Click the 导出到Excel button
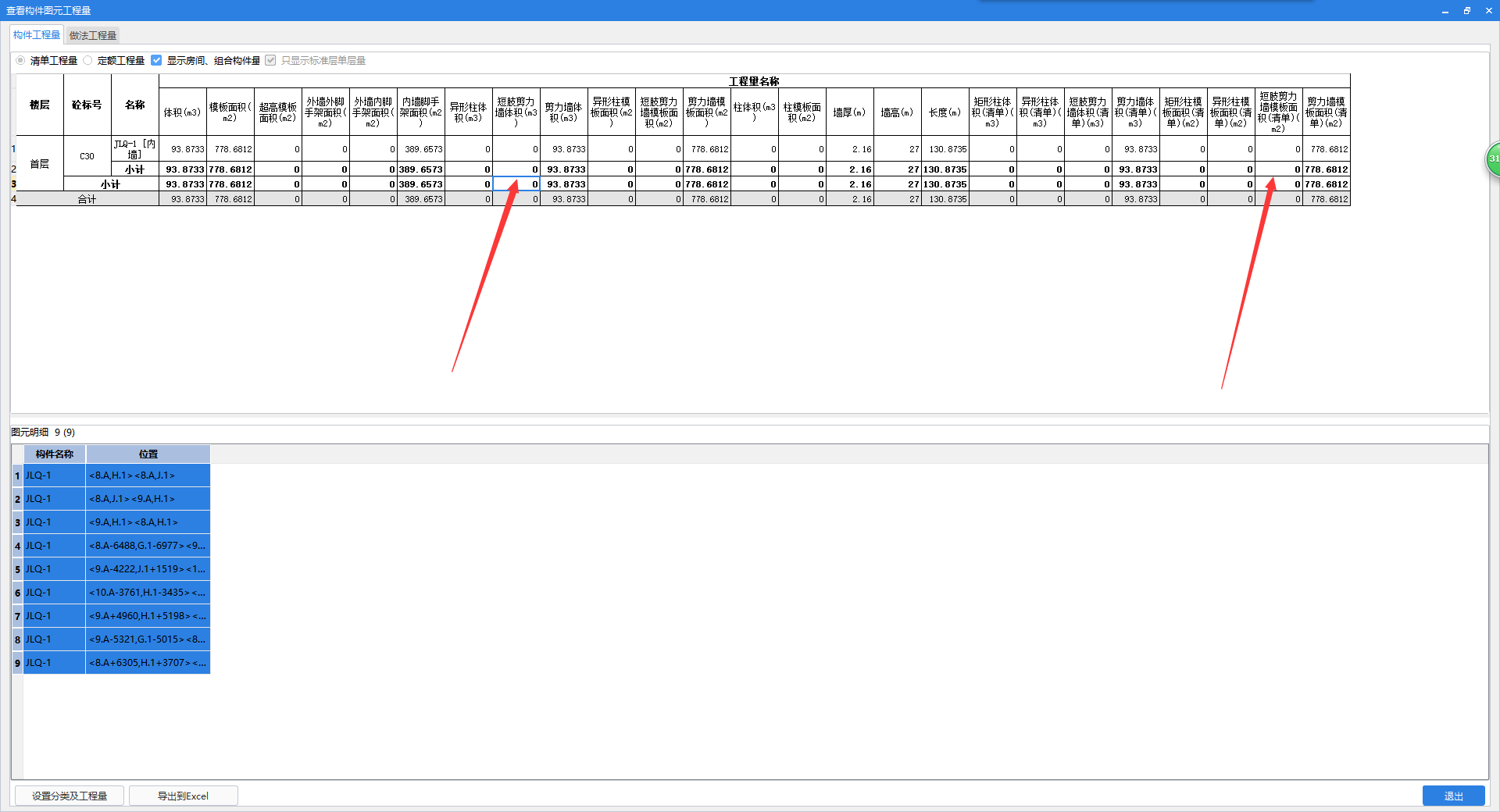The height and width of the screenshot is (812, 1500). click(183, 796)
